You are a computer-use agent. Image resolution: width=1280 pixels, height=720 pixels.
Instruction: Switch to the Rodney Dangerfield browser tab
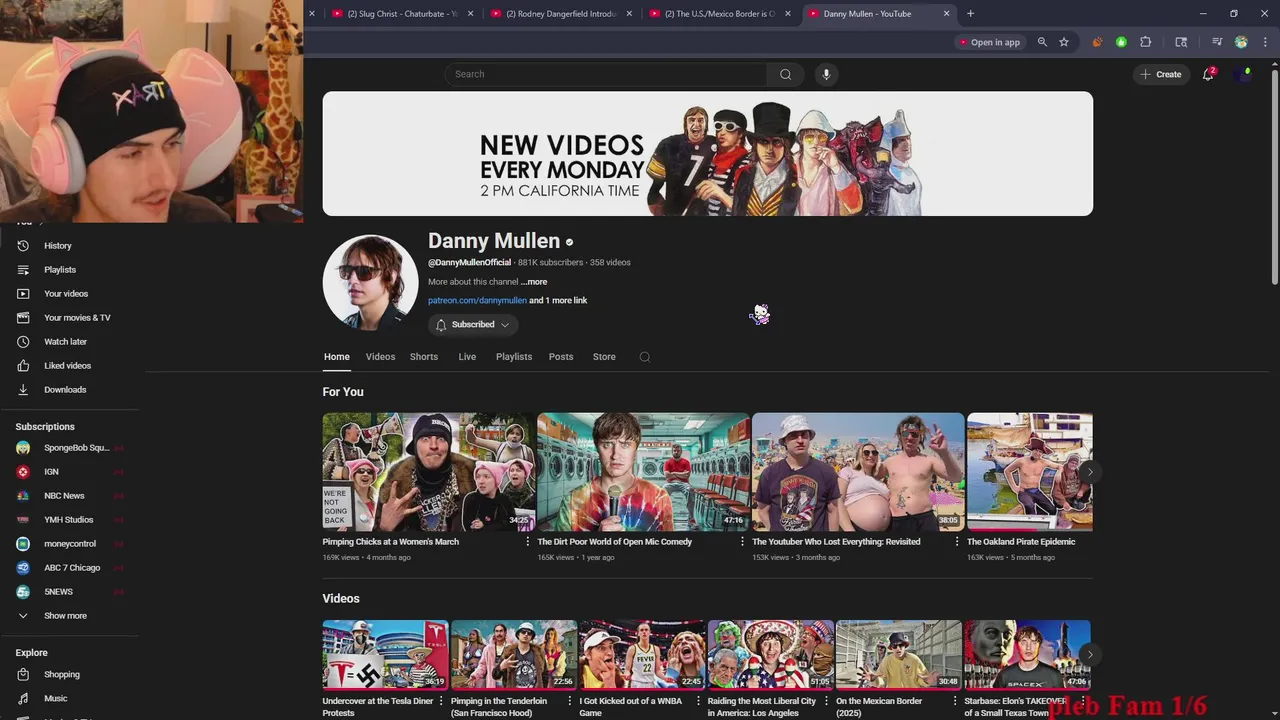click(563, 14)
